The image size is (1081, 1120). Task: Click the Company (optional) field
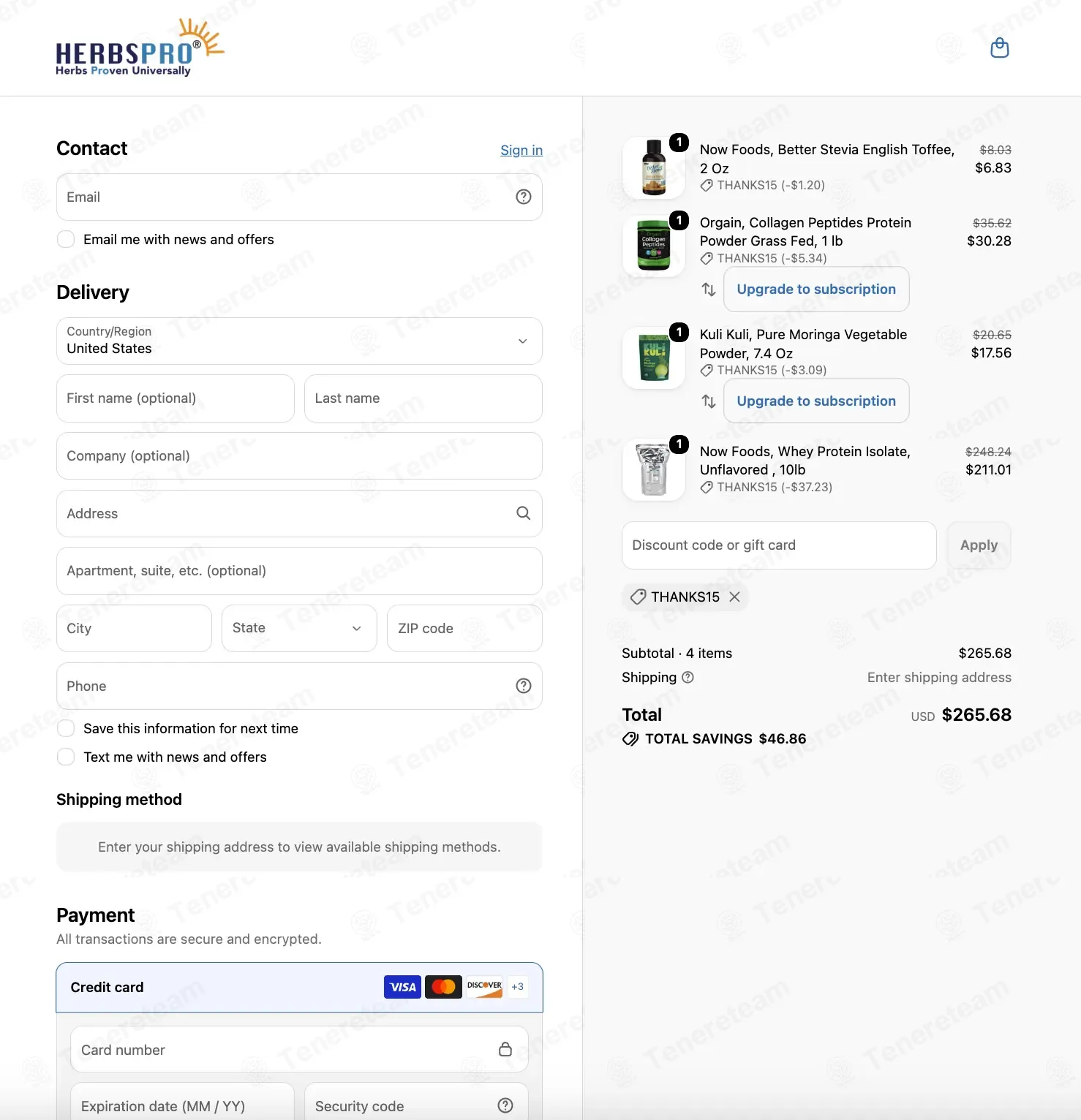tap(299, 455)
